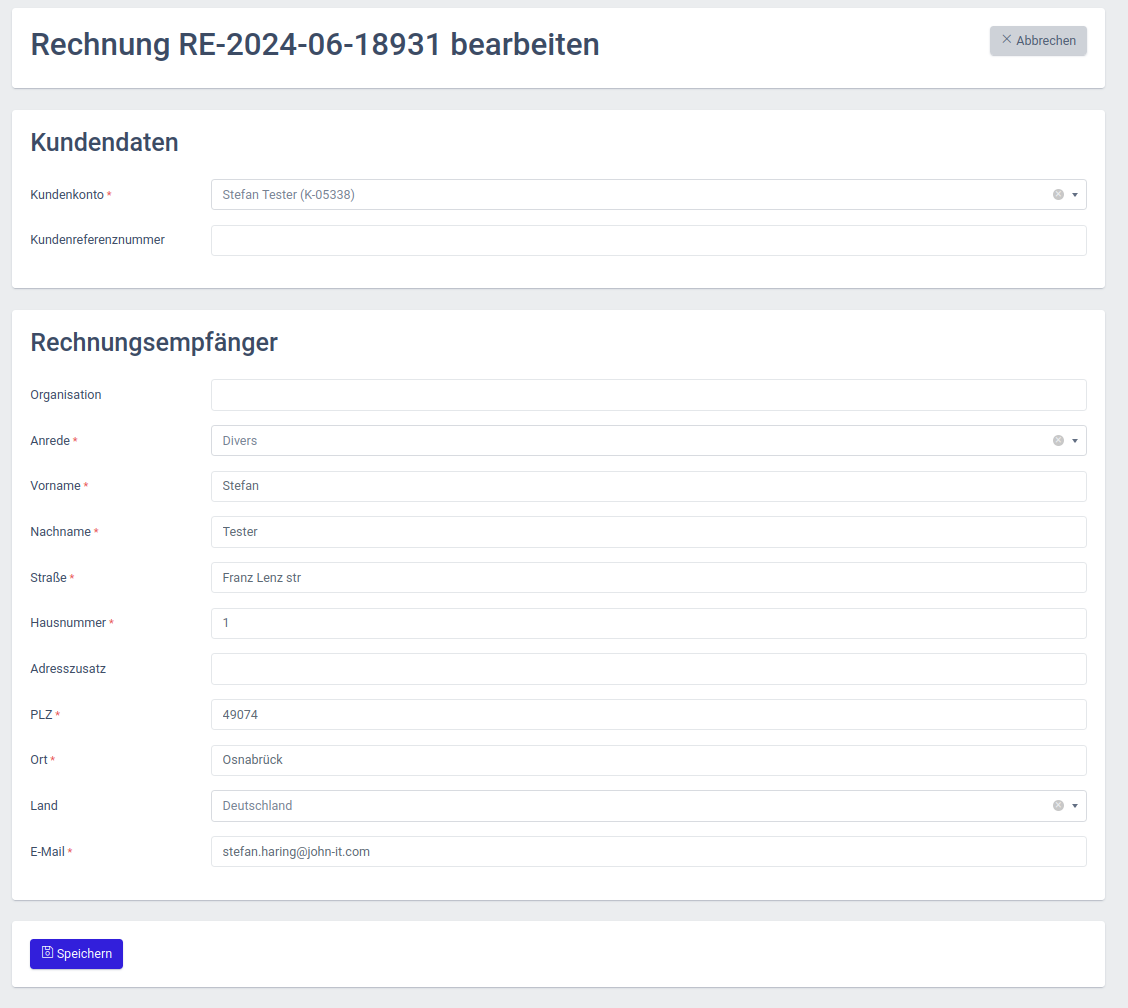Viewport: 1128px width, 1008px height.
Task: Click the Adresszusatz label
Action: pyautogui.click(x=68, y=669)
